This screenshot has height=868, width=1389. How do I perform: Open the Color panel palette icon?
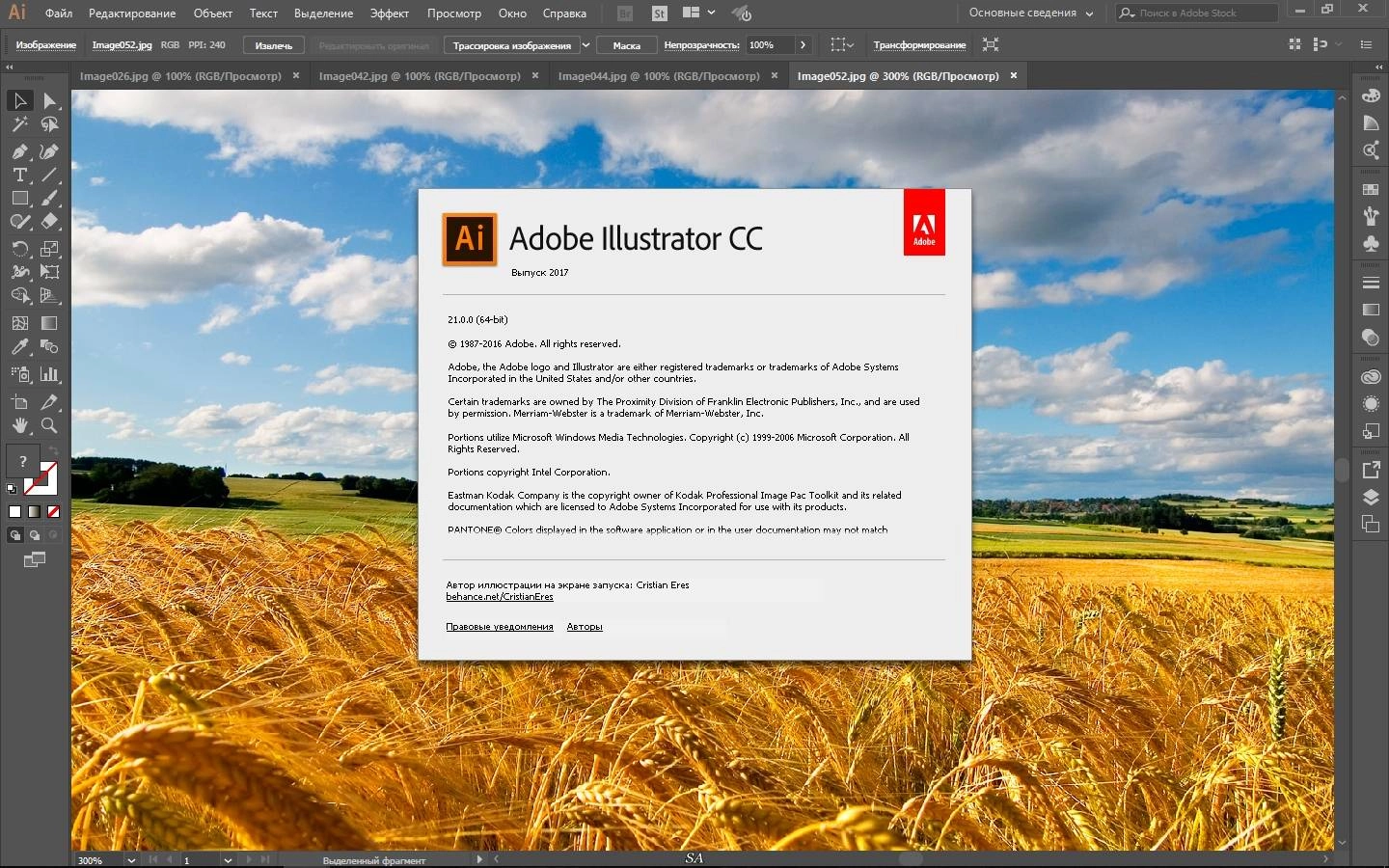point(1371,95)
